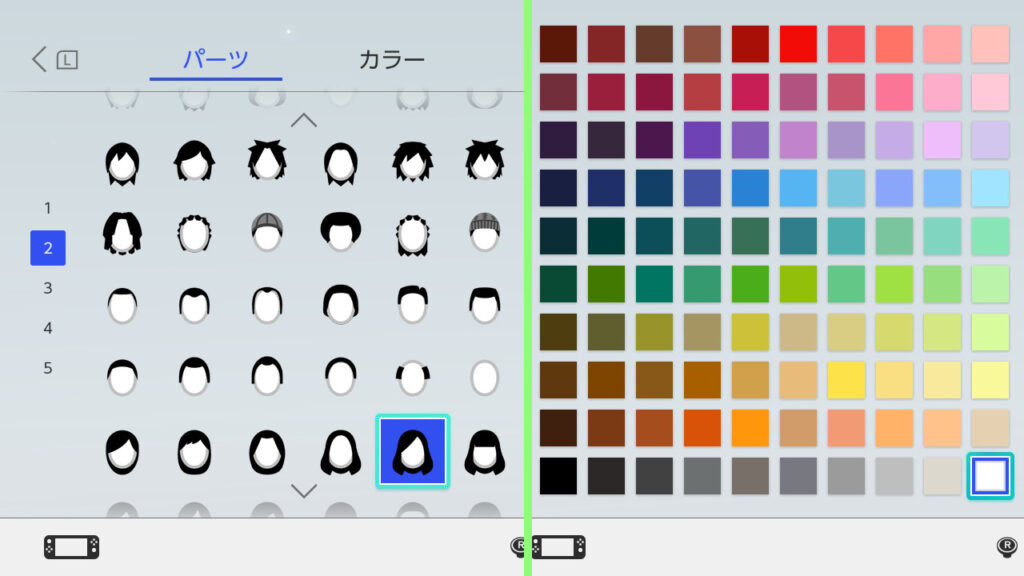The width and height of the screenshot is (1024, 576).
Task: Pick the first buzz cut in third row
Action: pos(122,305)
